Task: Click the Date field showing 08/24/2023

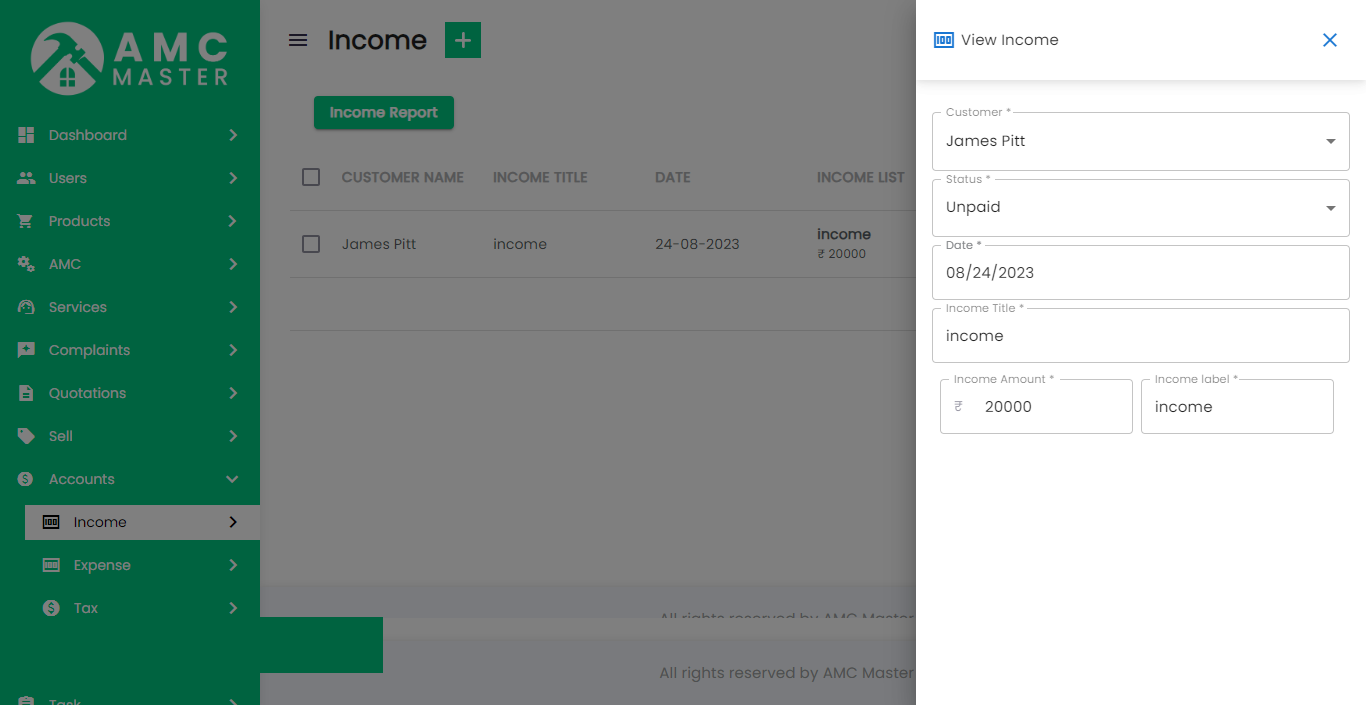Action: point(1140,273)
